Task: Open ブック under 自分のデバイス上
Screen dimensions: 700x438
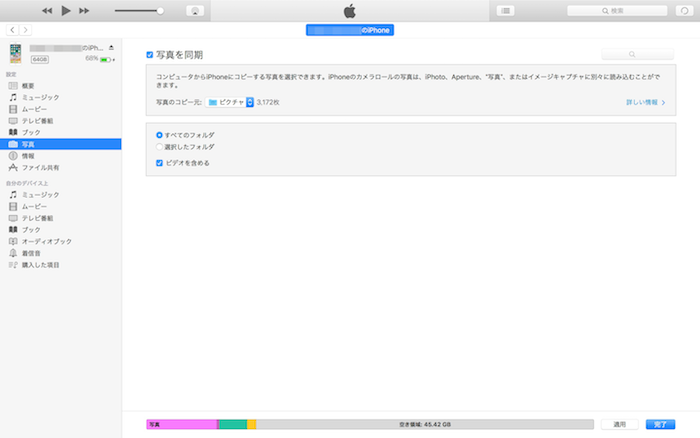Action: [61, 229]
